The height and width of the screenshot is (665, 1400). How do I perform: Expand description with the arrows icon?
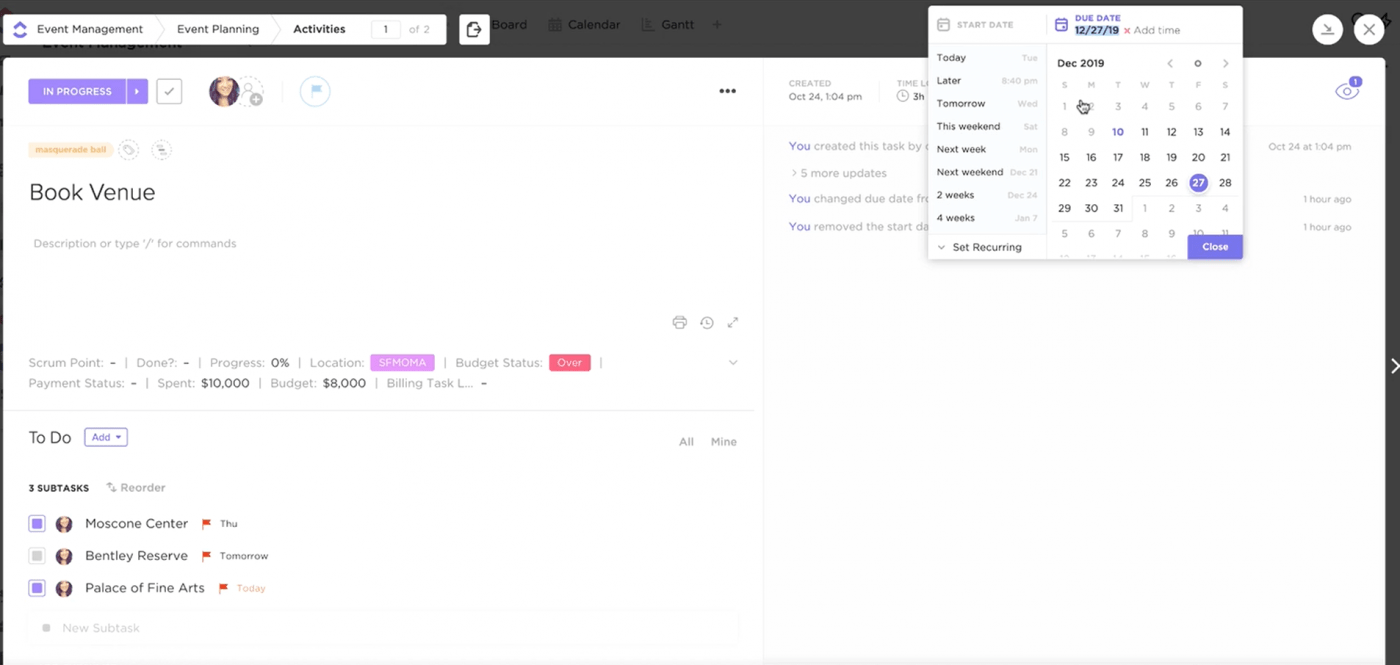(x=733, y=322)
